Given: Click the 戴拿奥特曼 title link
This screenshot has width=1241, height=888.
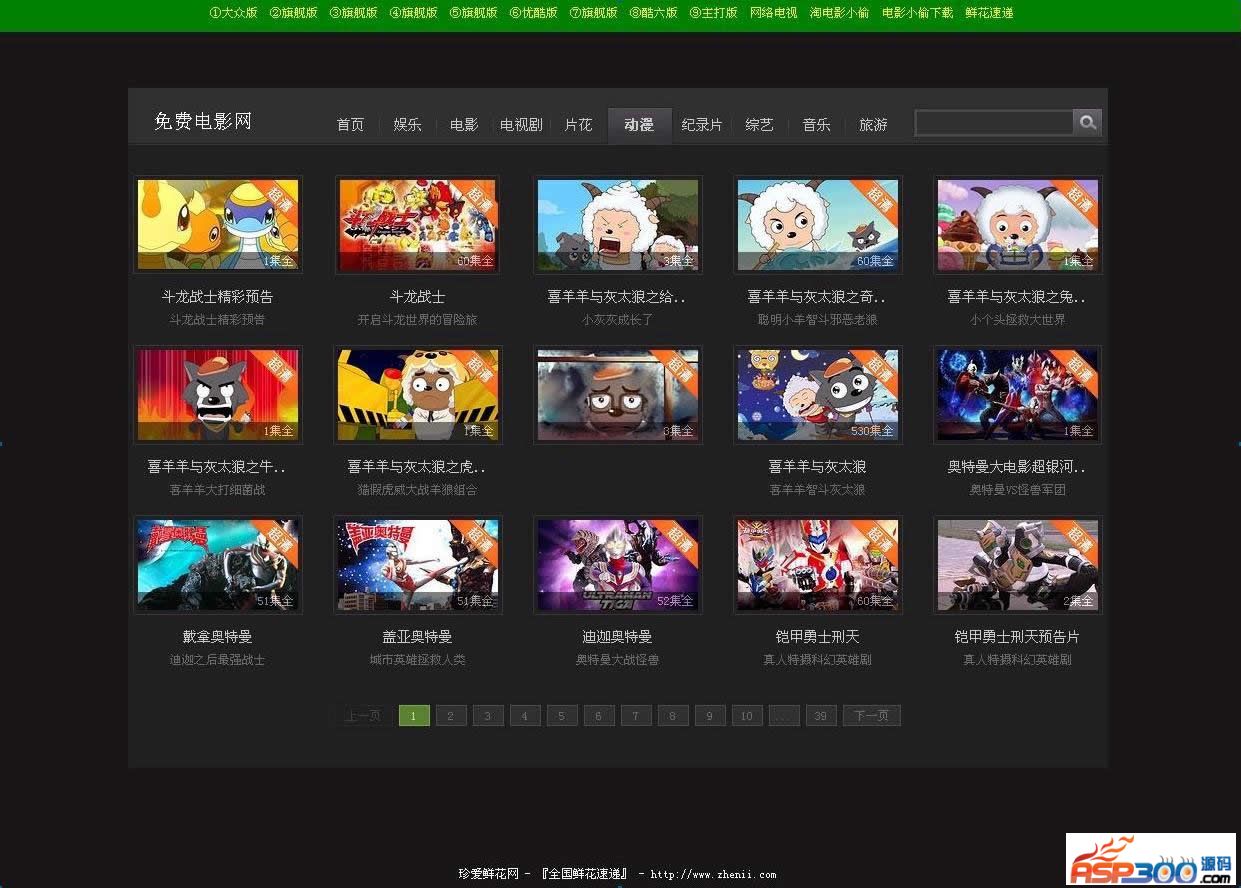Looking at the screenshot, I should 218,637.
